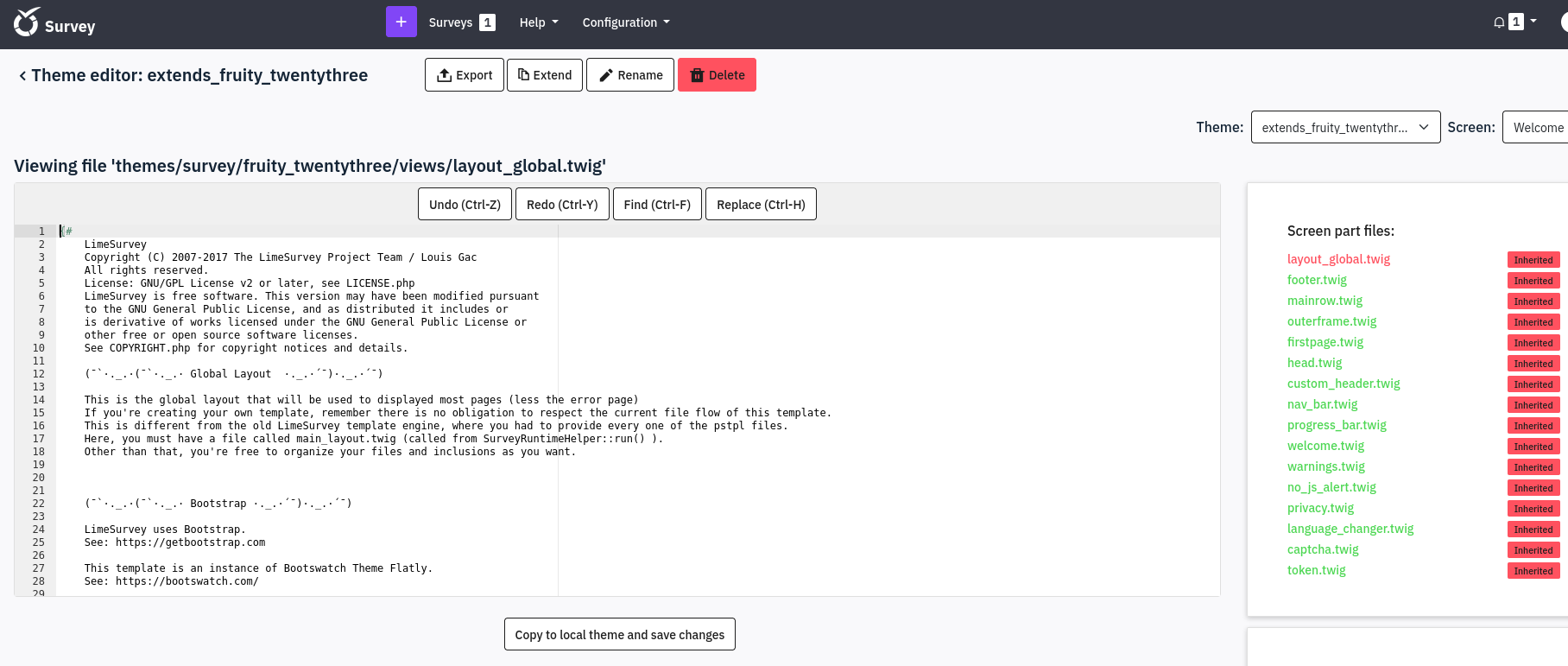The image size is (1568, 666).
Task: Rename the theme using pencil button
Action: pyautogui.click(x=630, y=75)
